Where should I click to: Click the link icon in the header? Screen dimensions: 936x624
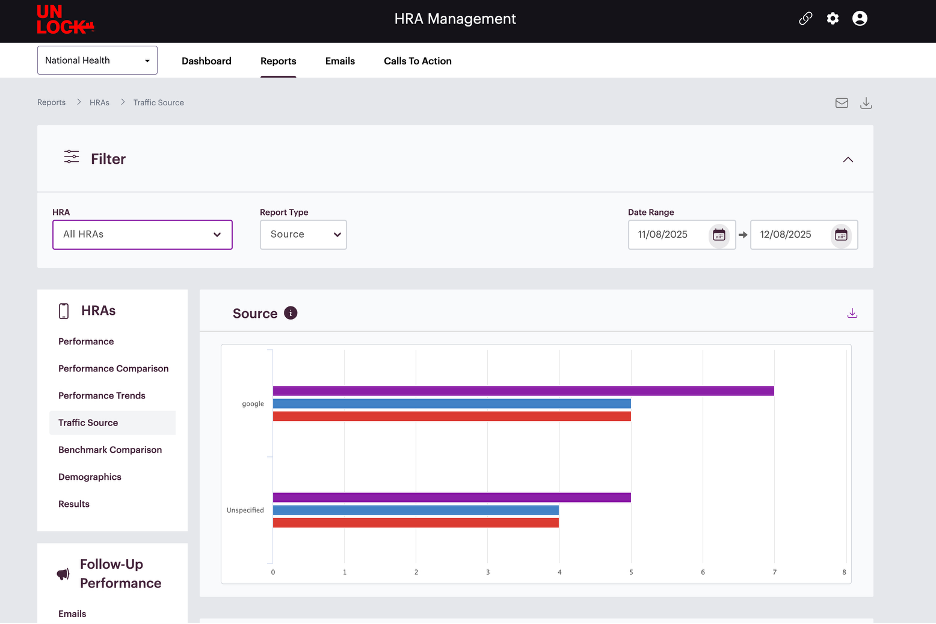point(805,19)
